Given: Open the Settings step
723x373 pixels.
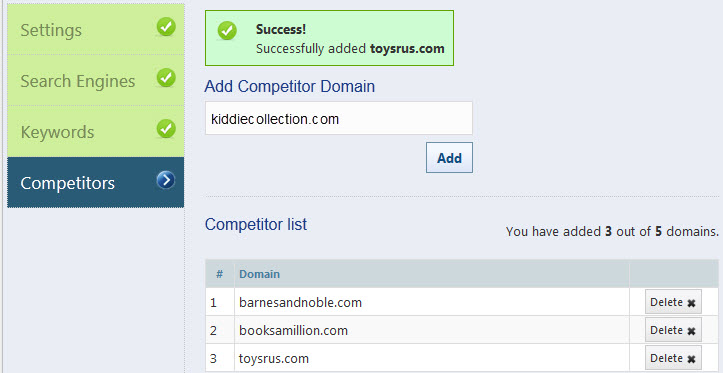Looking at the screenshot, I should coord(95,30).
